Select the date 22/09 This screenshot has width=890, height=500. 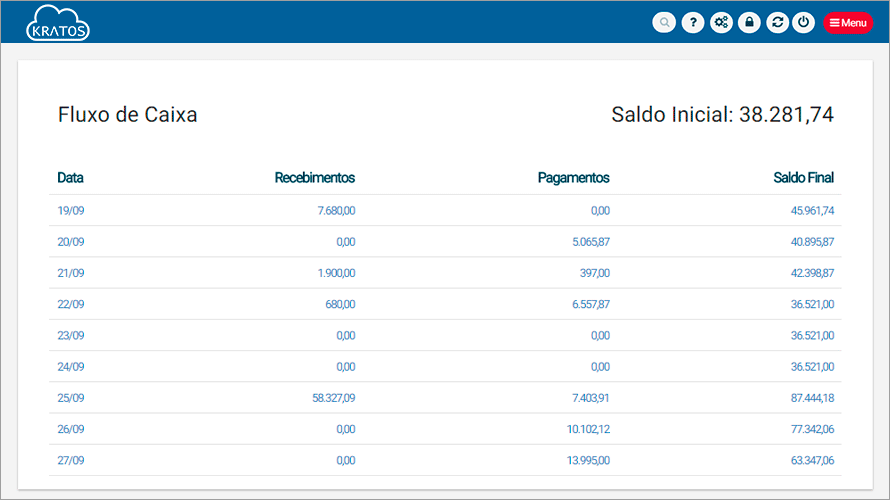coord(71,304)
